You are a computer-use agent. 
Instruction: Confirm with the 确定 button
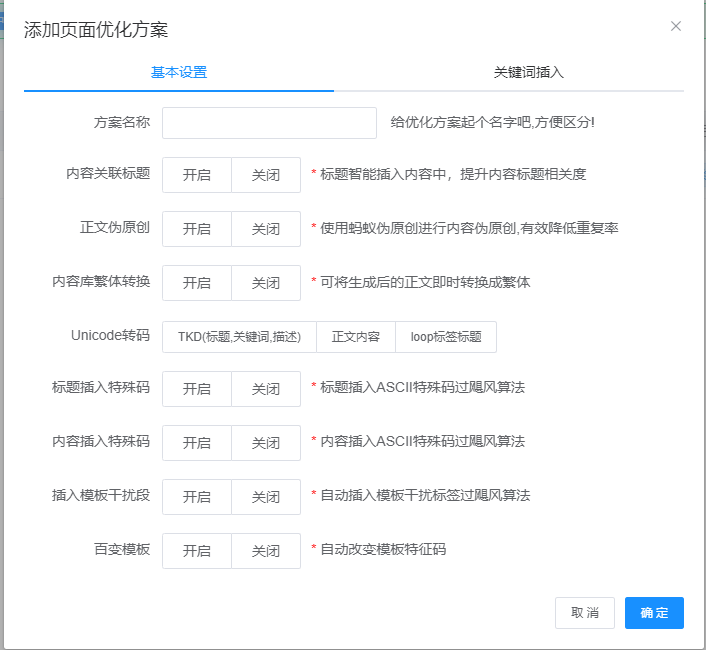pyautogui.click(x=654, y=613)
